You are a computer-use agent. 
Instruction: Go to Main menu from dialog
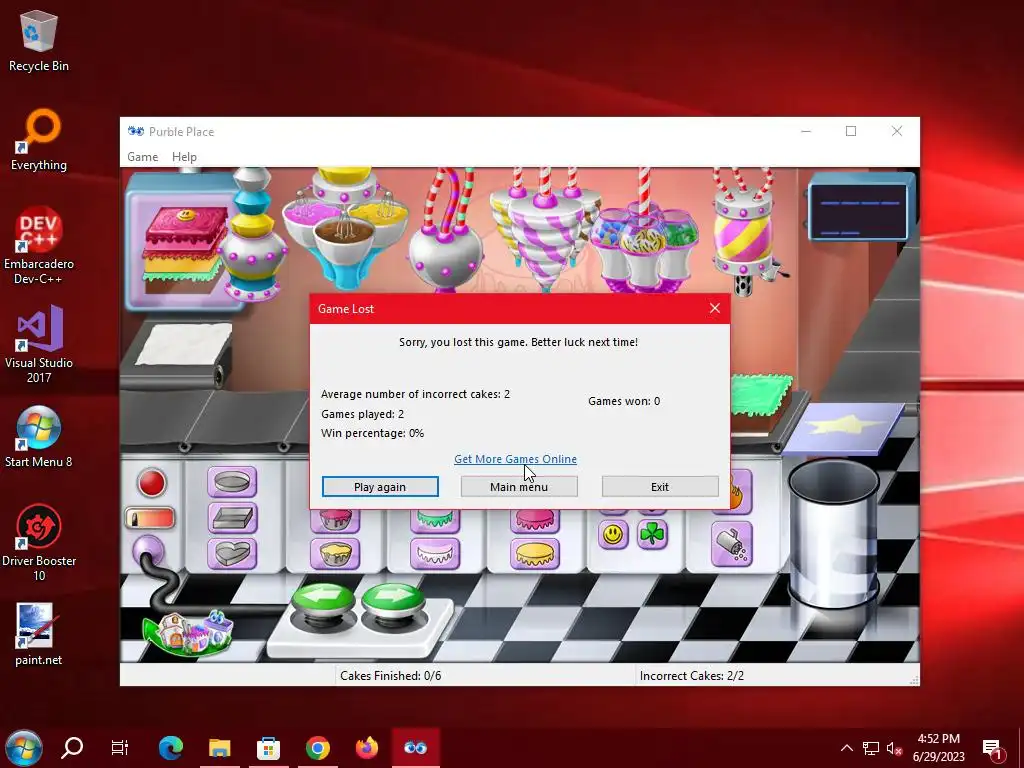[519, 487]
